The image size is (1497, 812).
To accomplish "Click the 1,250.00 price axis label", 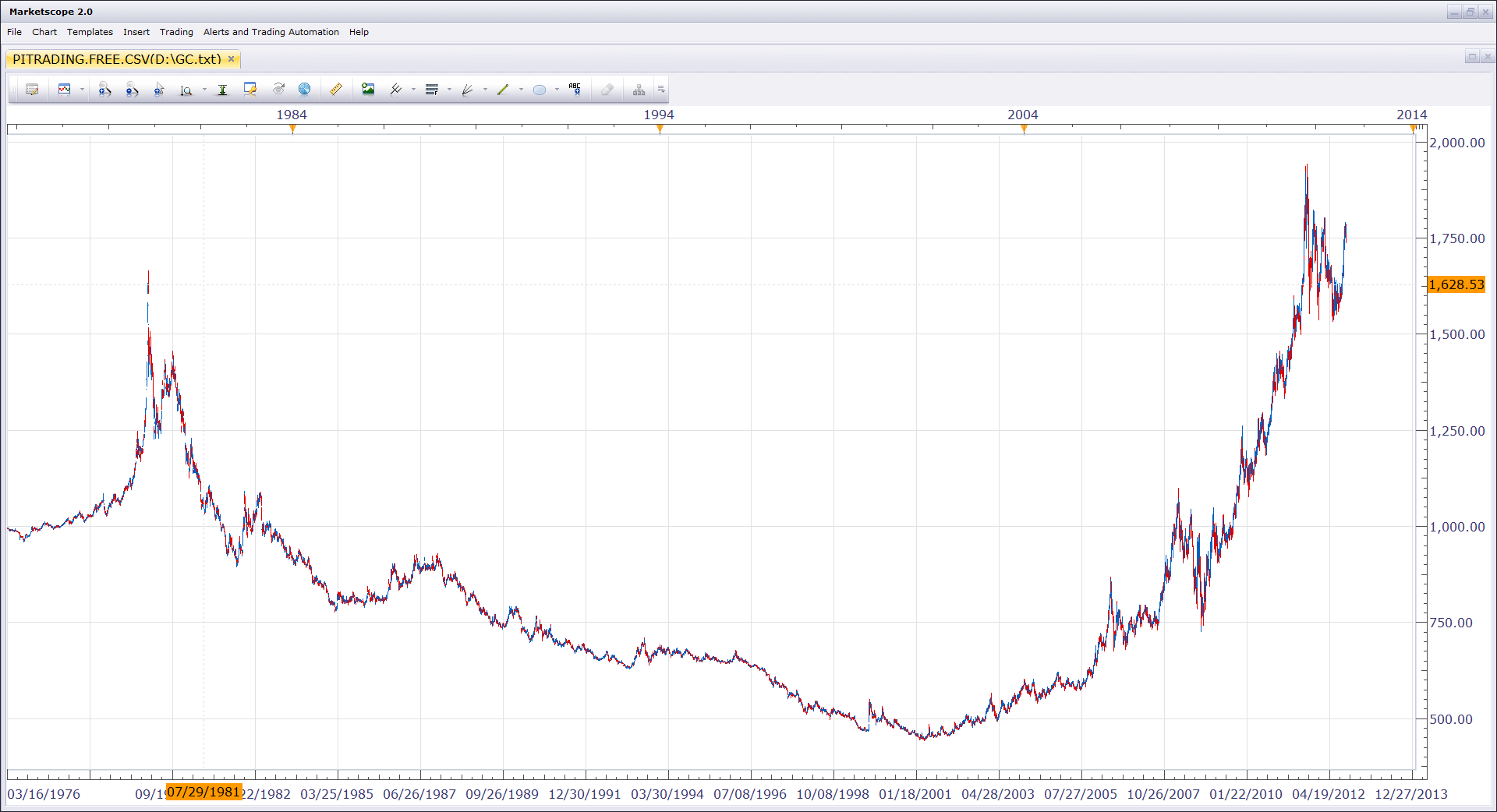I will 1457,431.
